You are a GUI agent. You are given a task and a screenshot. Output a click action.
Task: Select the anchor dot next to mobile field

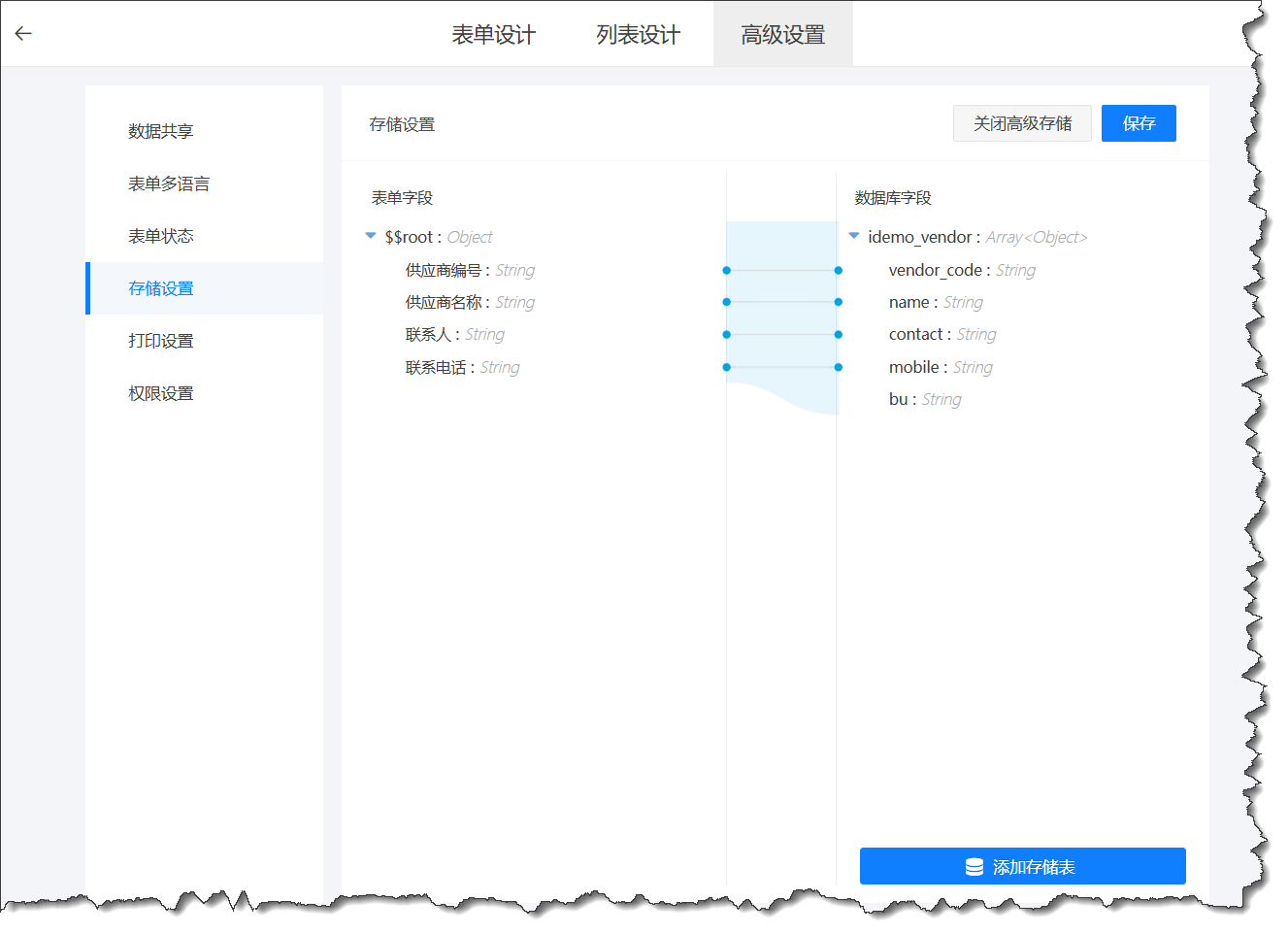[837, 367]
